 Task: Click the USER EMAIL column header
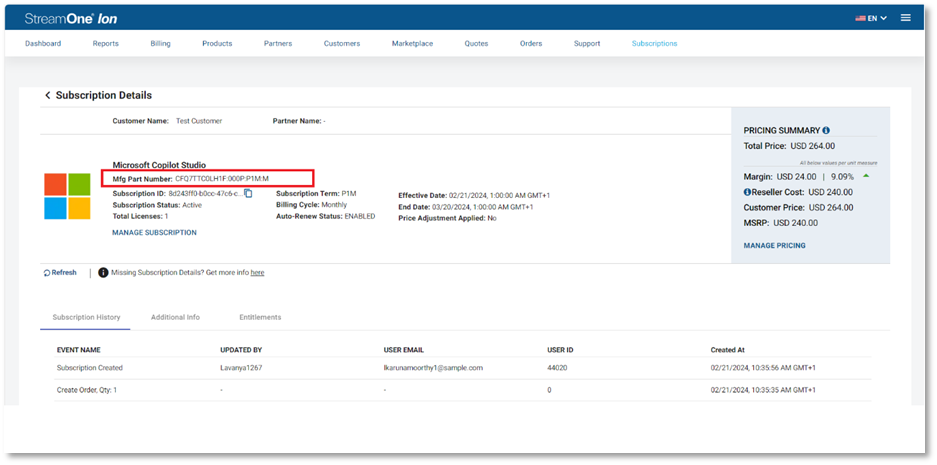point(403,350)
